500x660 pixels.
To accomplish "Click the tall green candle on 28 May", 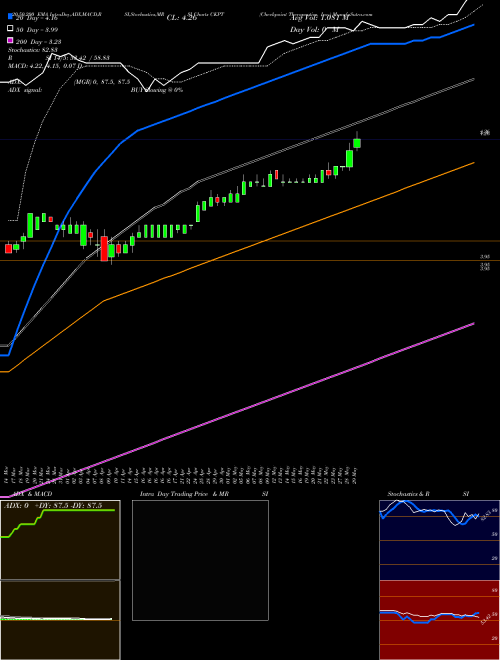I will point(349,158).
